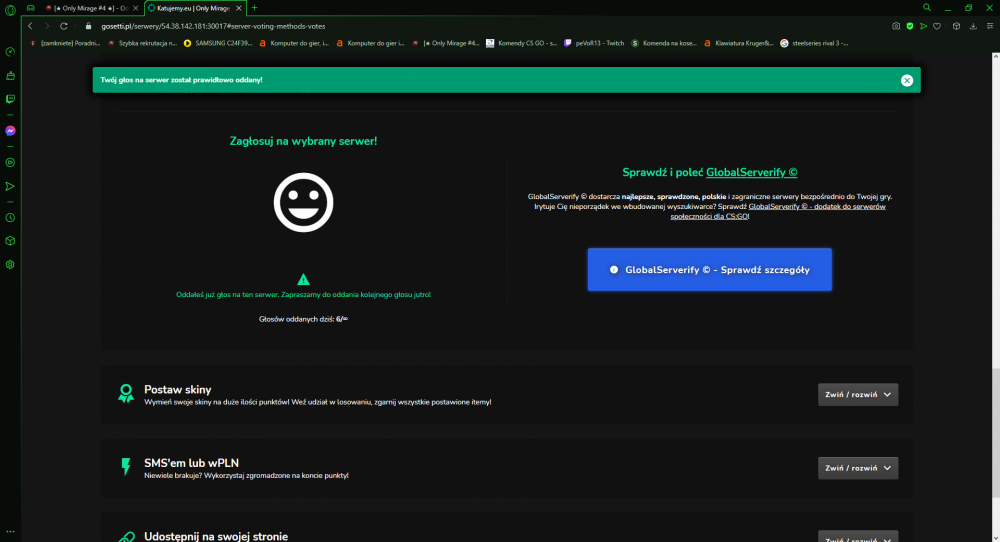Go back to the previous page
The width and height of the screenshot is (1000, 542).
point(30,26)
